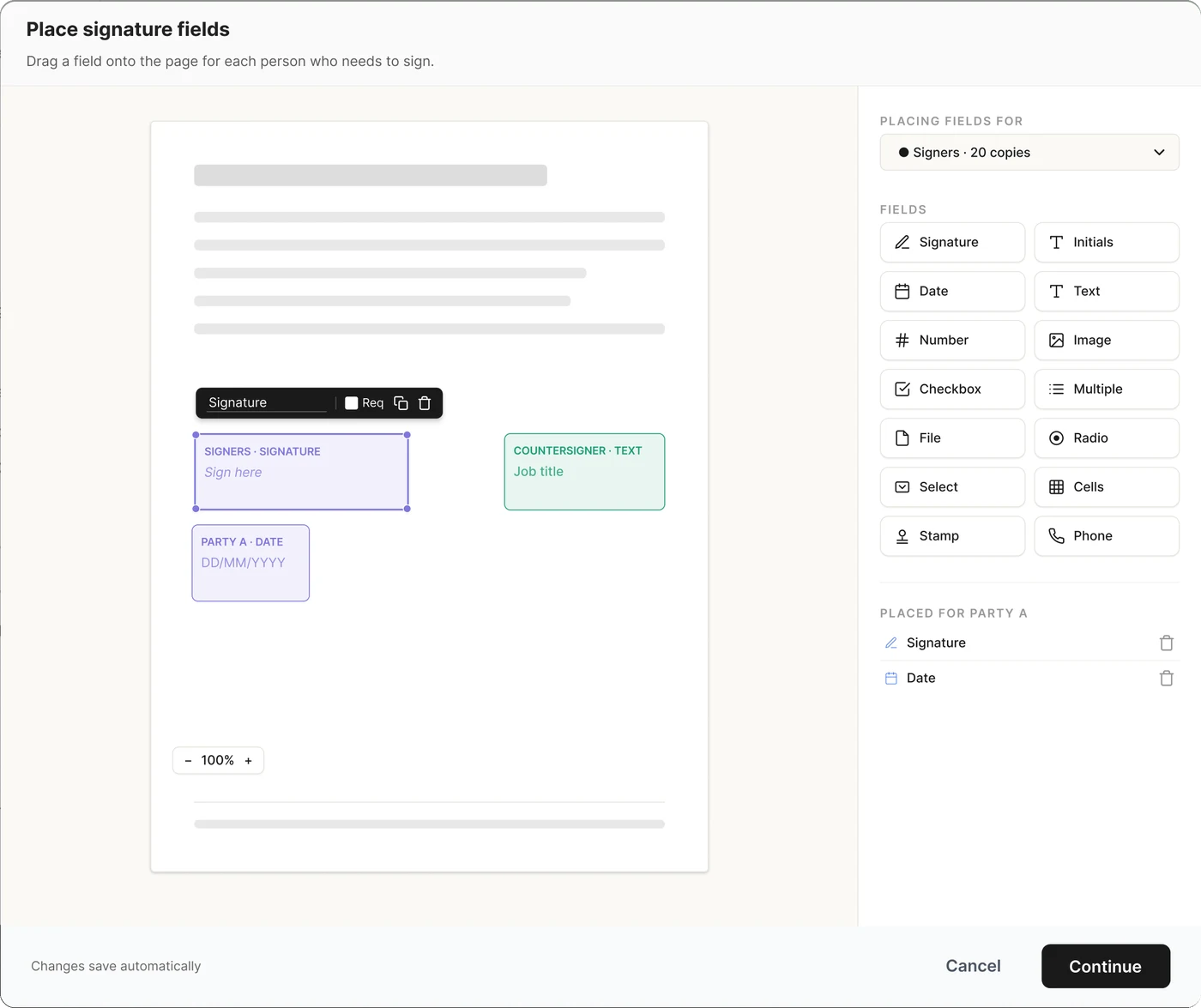
Task: Zoom out with the minus control
Action: [x=189, y=761]
